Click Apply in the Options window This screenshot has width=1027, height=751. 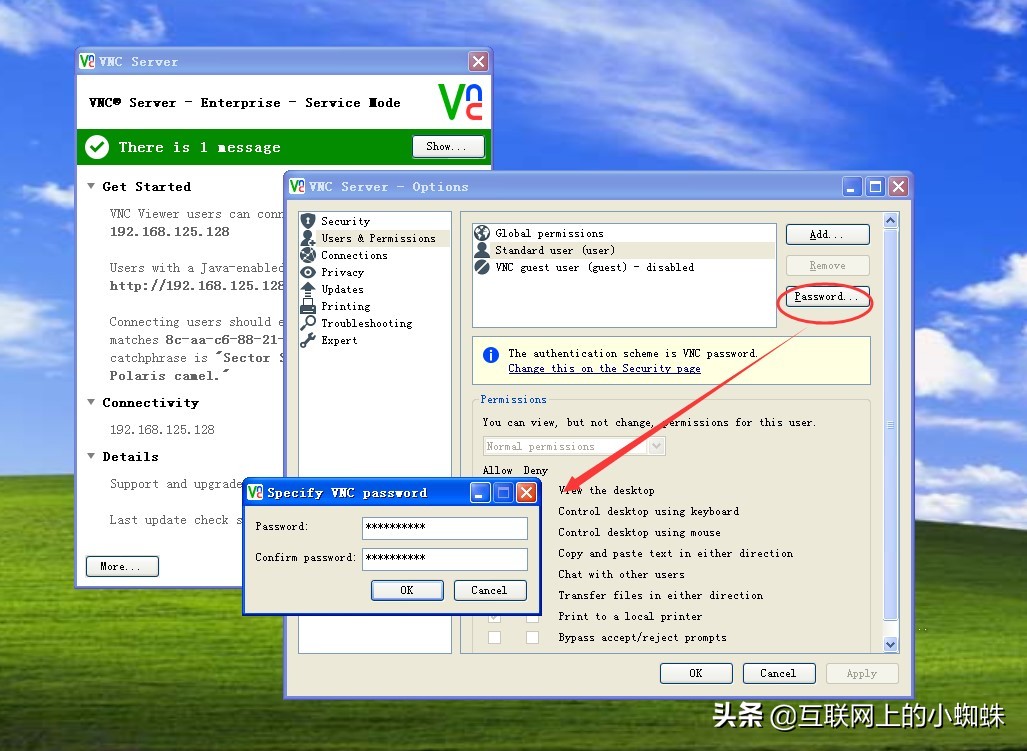click(x=862, y=673)
